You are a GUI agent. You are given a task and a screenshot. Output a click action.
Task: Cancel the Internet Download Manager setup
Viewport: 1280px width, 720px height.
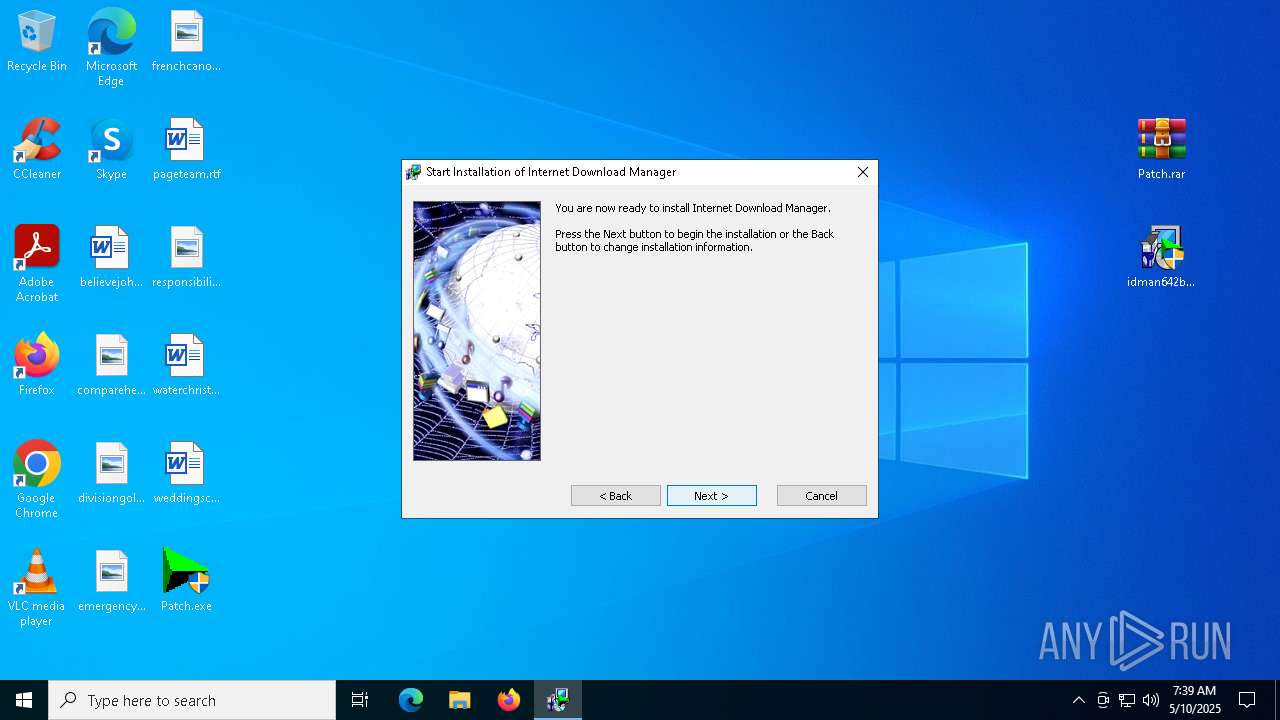click(822, 496)
